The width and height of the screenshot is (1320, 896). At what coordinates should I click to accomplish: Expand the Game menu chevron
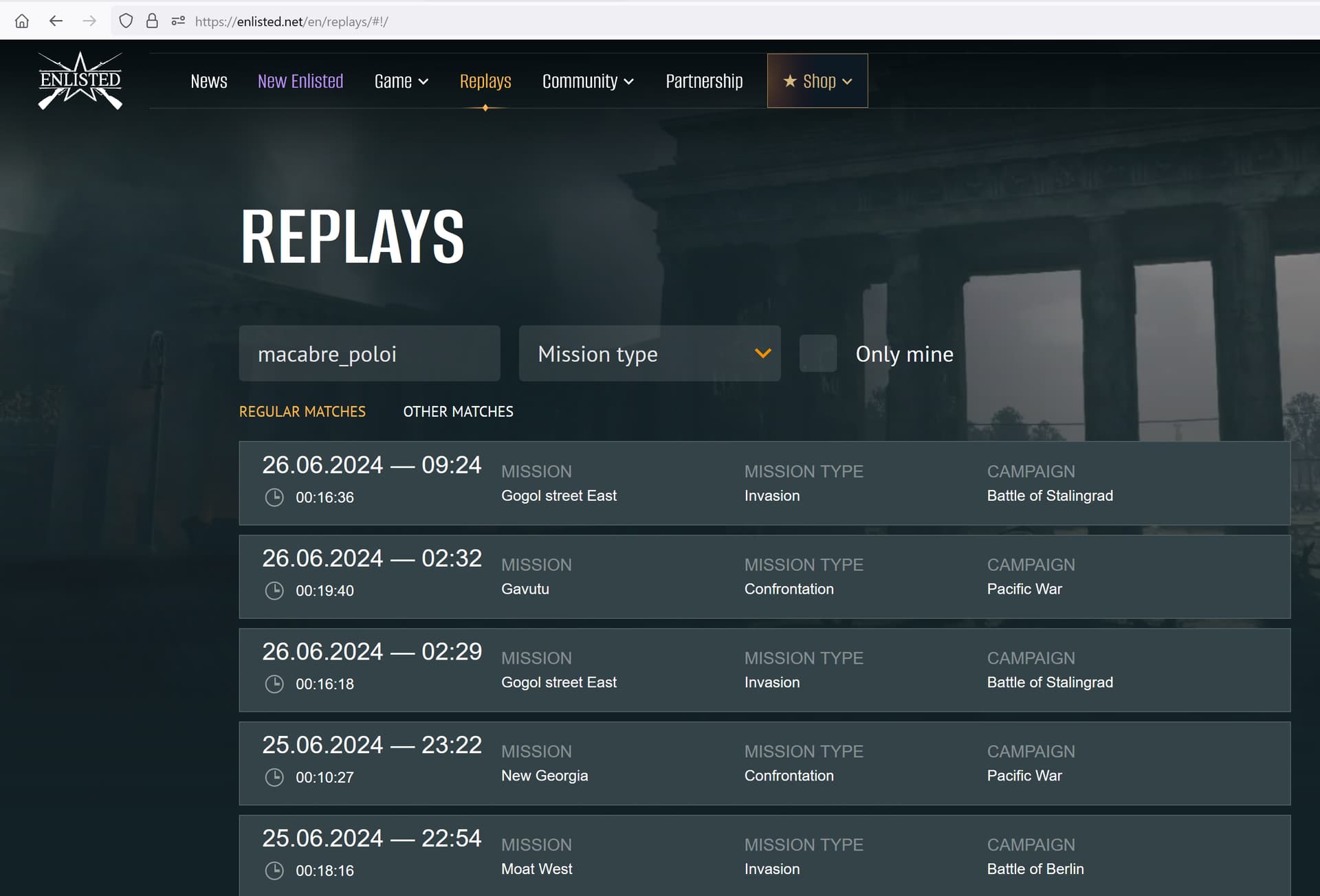422,81
